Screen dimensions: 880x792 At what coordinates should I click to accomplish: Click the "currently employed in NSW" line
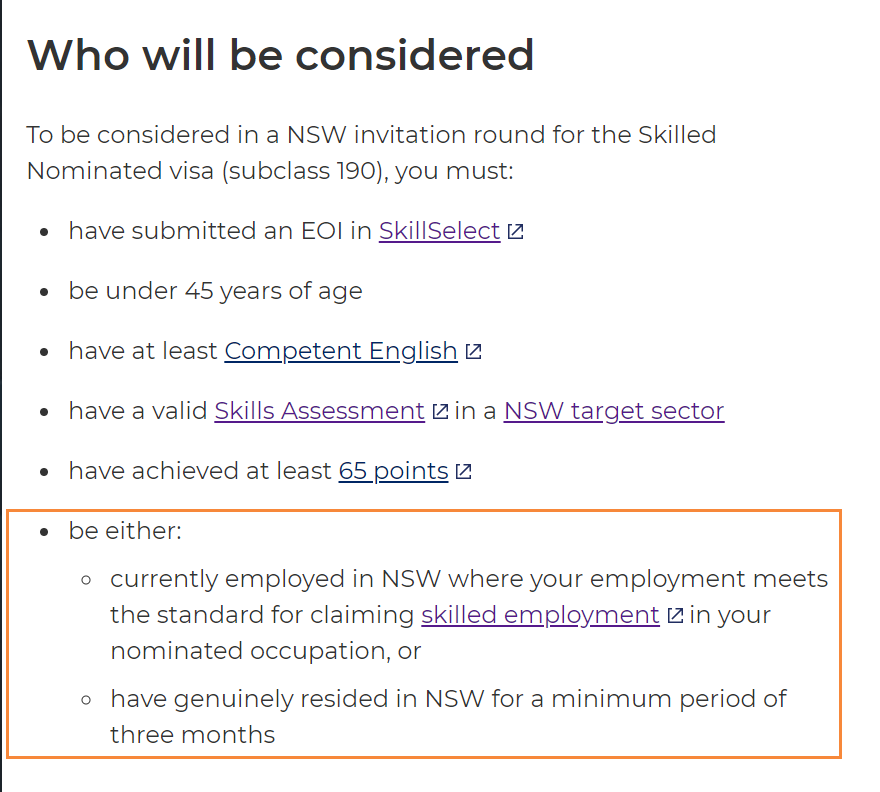(x=469, y=579)
